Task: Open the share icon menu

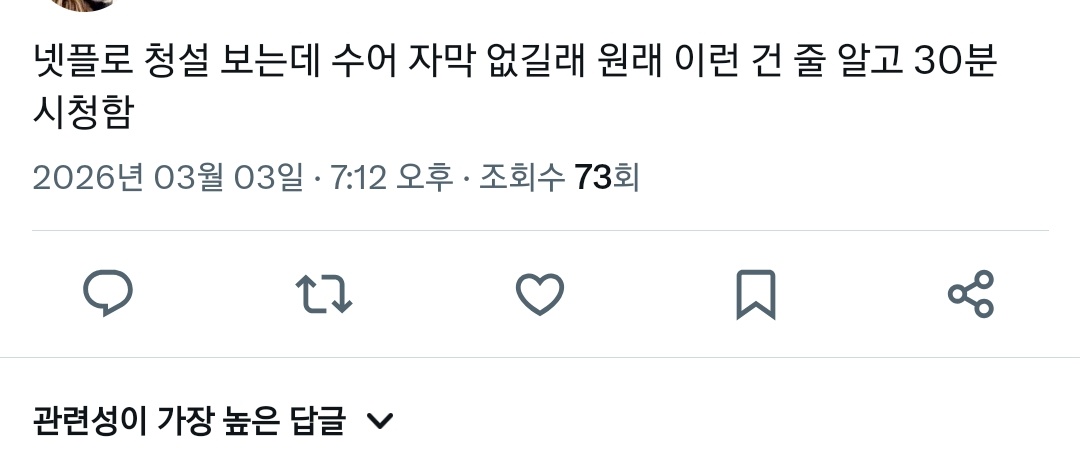Action: (971, 294)
